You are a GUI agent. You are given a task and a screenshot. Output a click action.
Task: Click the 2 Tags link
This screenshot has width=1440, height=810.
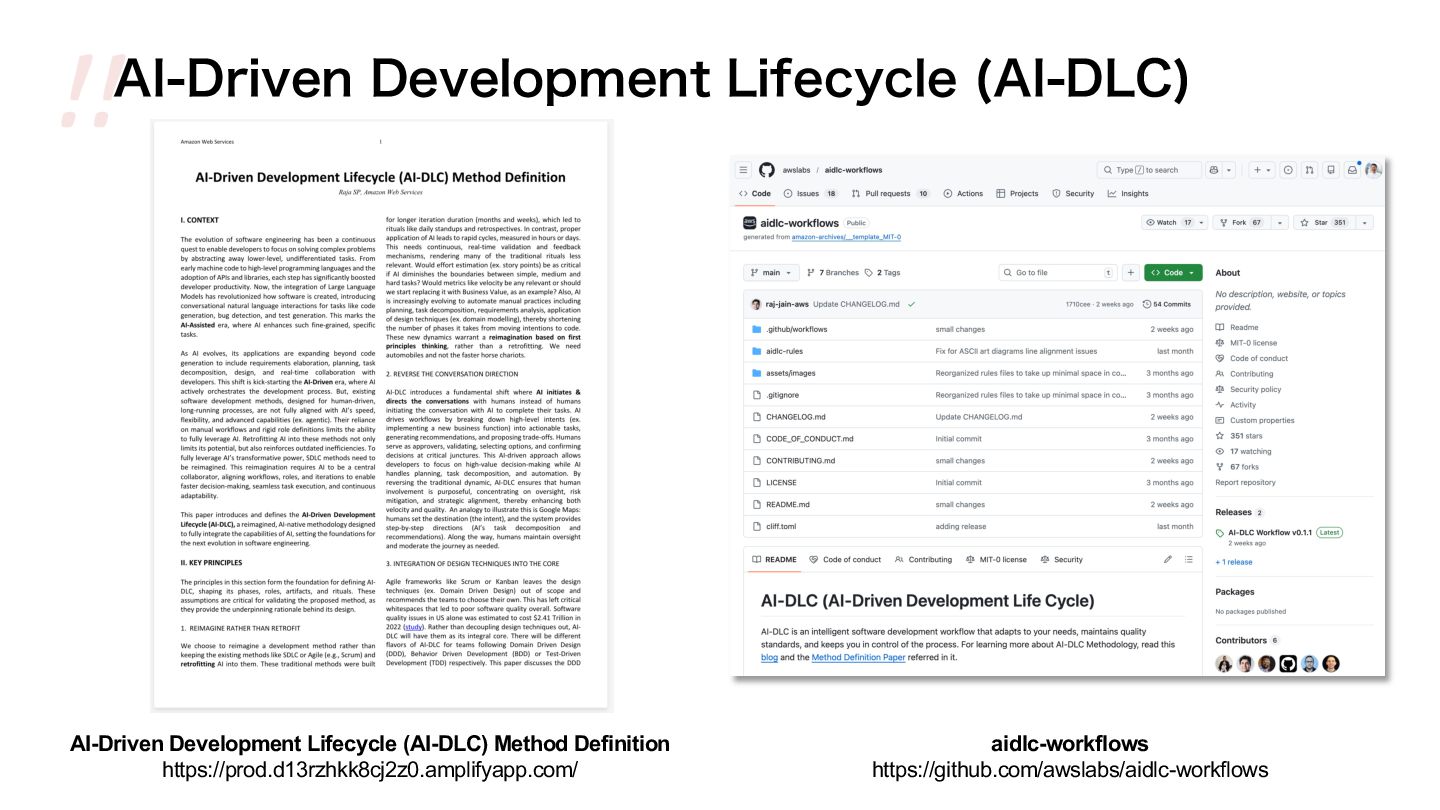coord(883,272)
